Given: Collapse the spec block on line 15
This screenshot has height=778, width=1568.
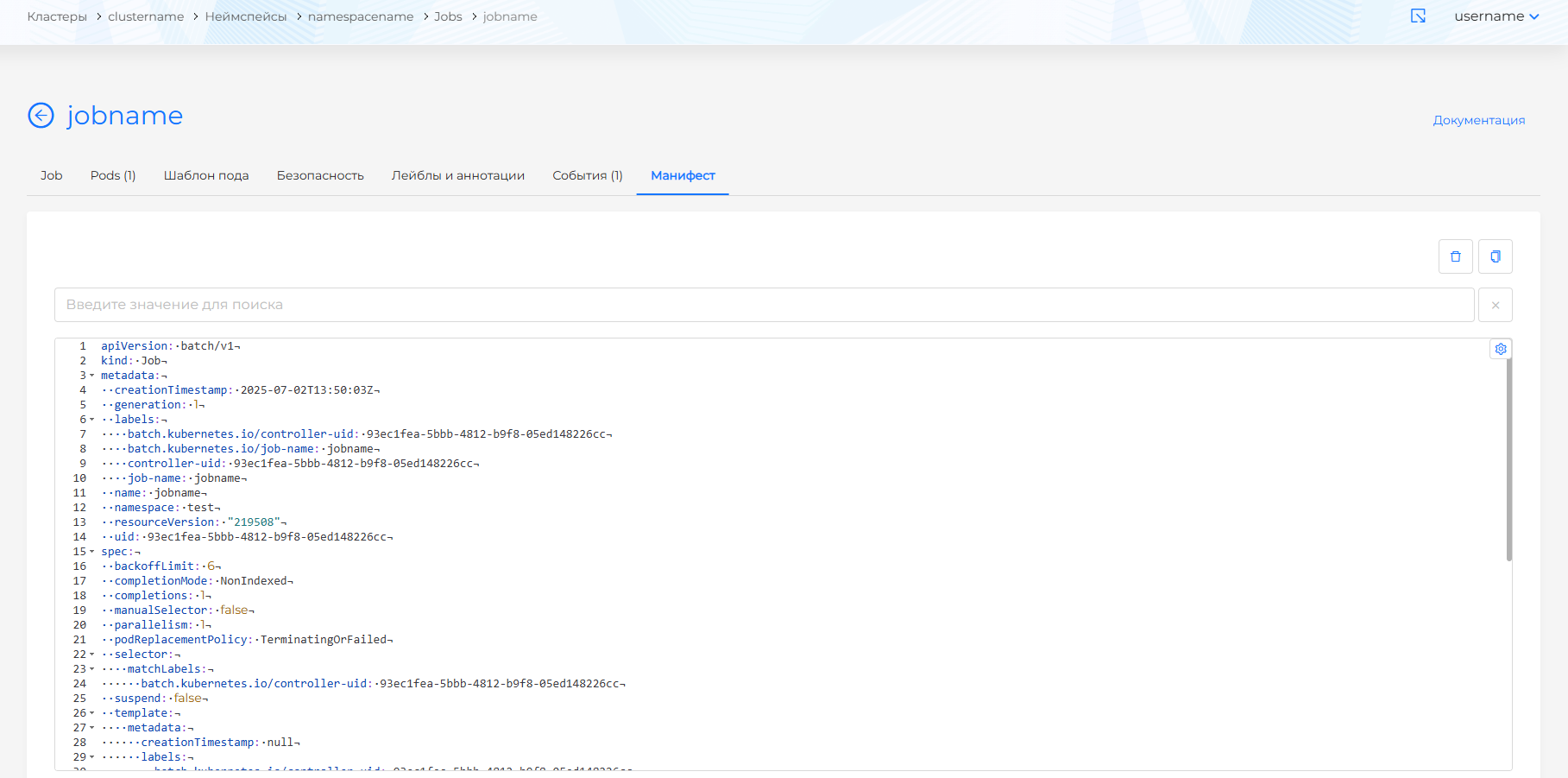Looking at the screenshot, I should [x=91, y=552].
